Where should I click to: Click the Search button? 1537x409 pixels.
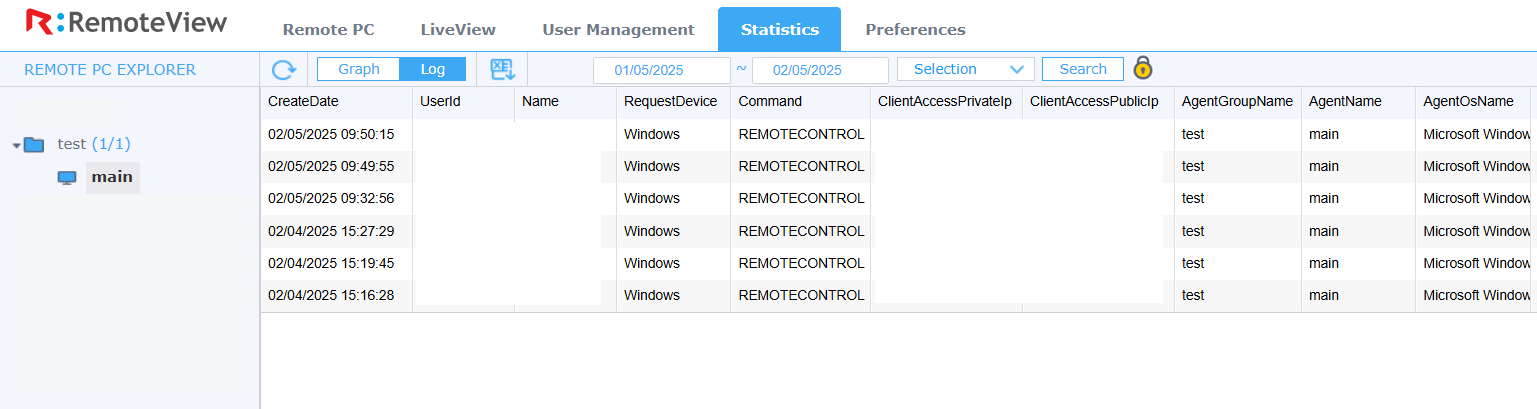[1083, 69]
